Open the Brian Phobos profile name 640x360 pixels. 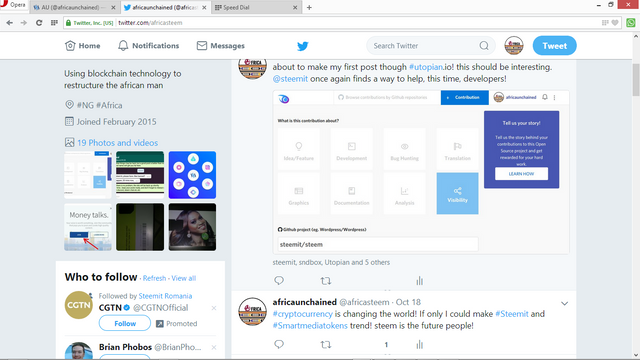point(125,347)
